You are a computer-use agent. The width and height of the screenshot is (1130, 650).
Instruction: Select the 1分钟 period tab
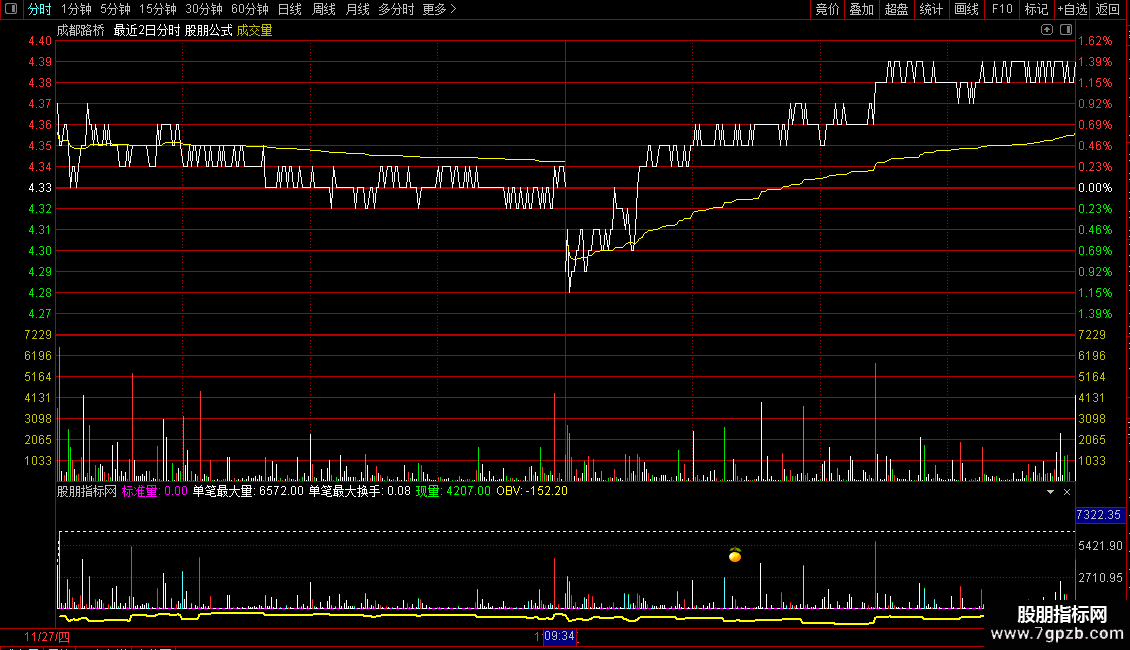click(76, 9)
